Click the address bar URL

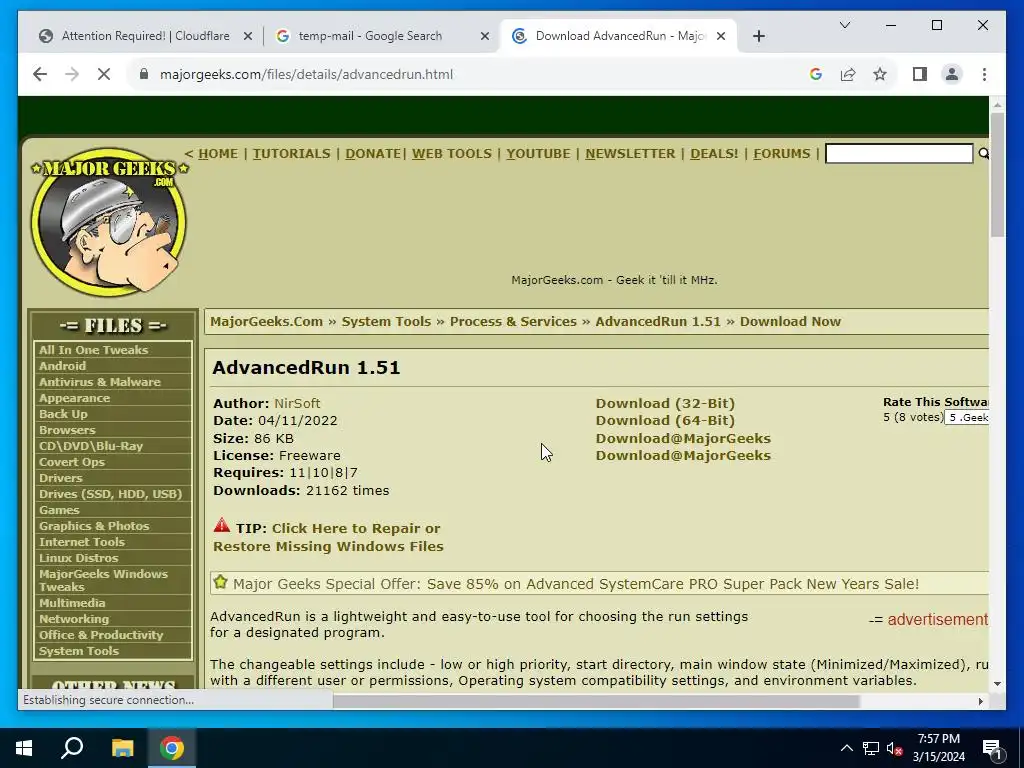306,74
